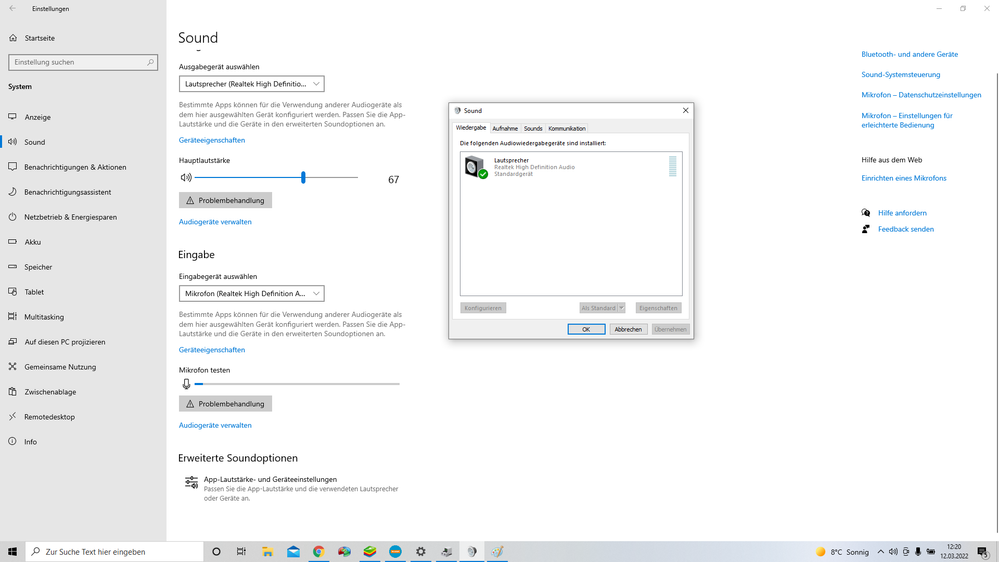Switch to the Kommunikation tab

click(x=567, y=128)
